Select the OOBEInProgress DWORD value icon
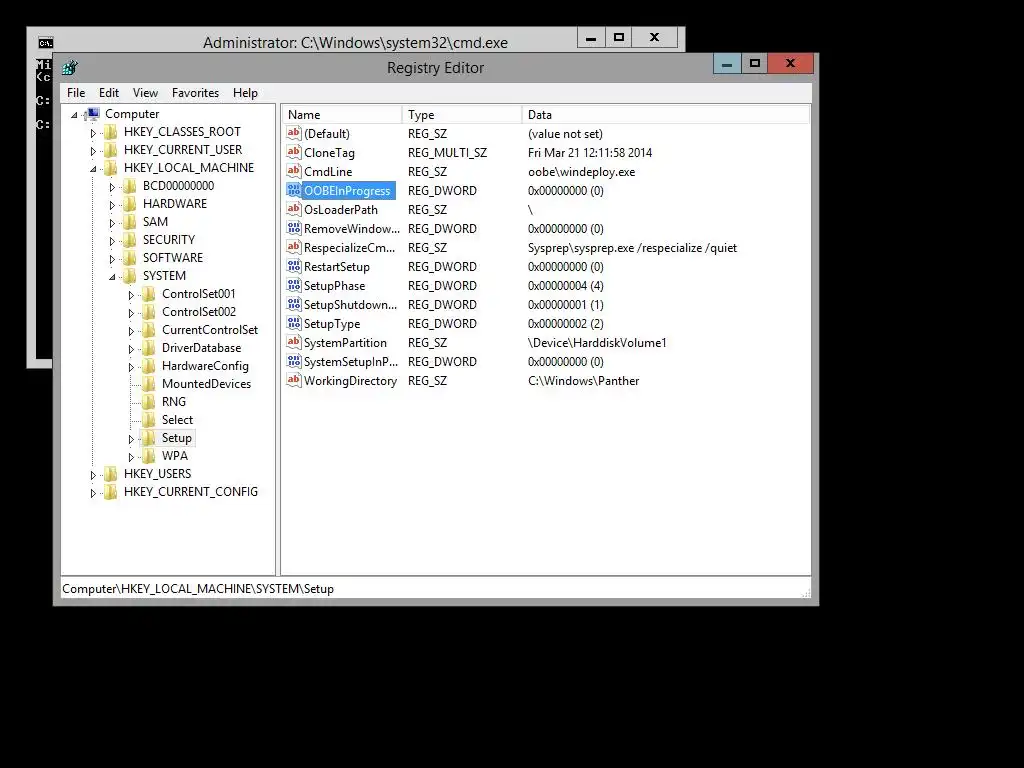Image resolution: width=1024 pixels, height=768 pixels. [294, 190]
